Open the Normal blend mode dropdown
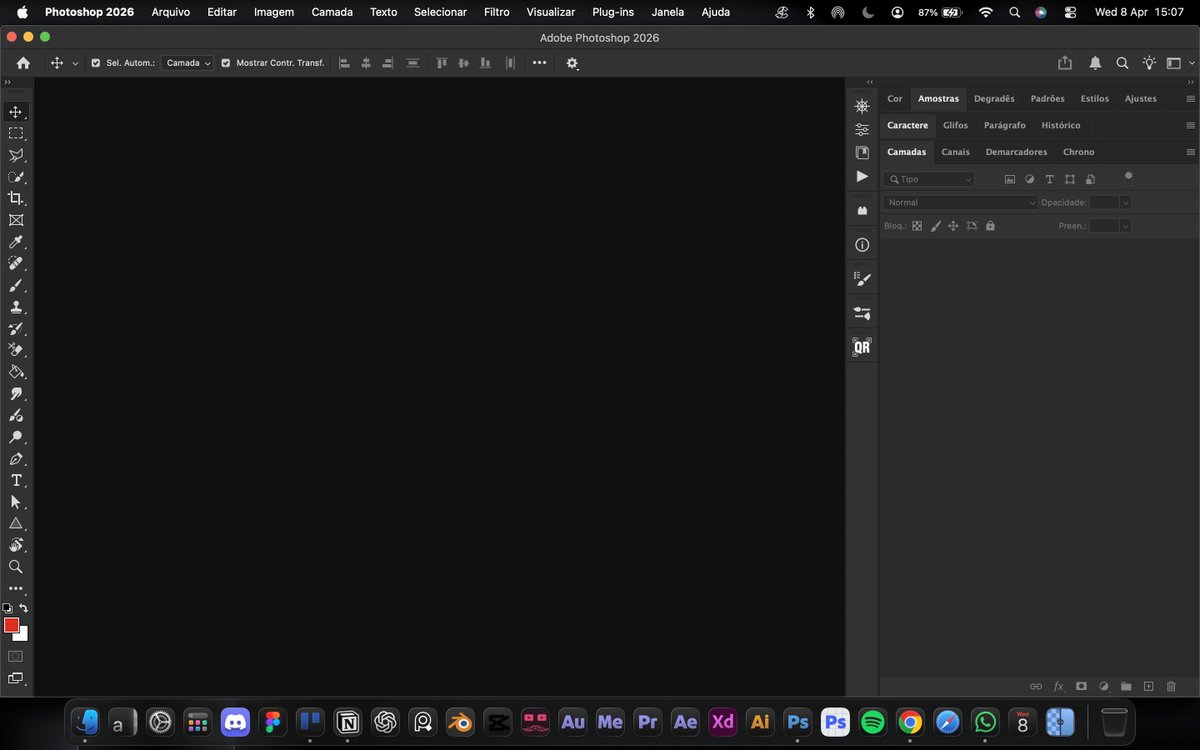The image size is (1200, 750). [x=961, y=202]
